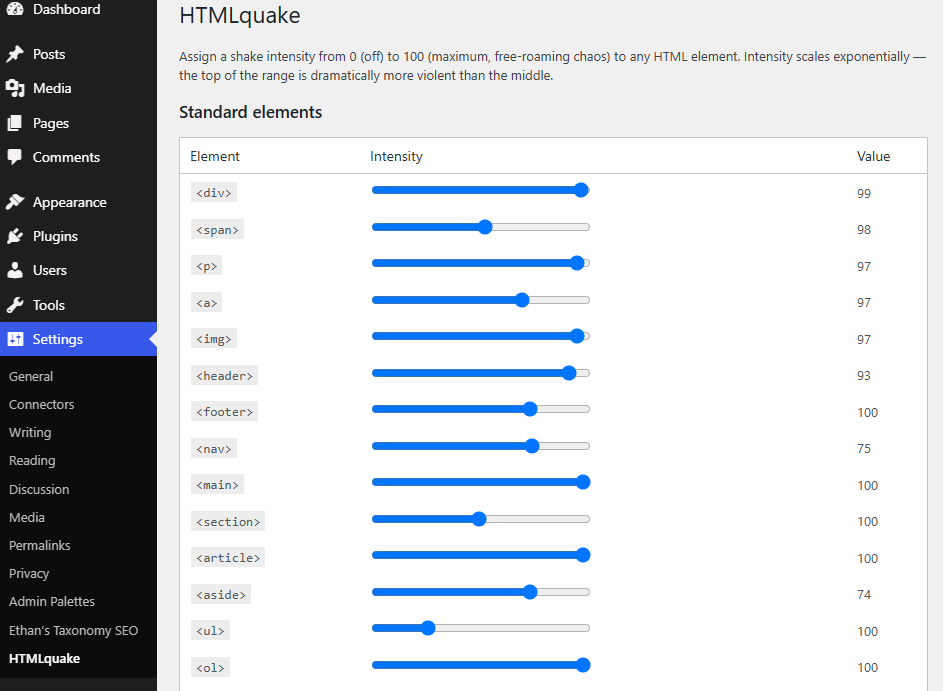Click the <article> intensity slider
This screenshot has width=943, height=691.
pos(481,555)
